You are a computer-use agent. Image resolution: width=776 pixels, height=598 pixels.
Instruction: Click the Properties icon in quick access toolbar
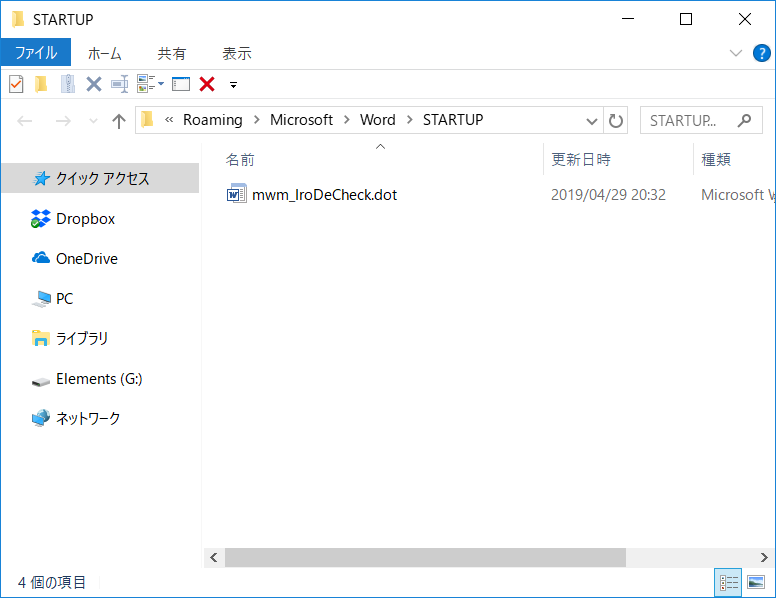coord(15,84)
